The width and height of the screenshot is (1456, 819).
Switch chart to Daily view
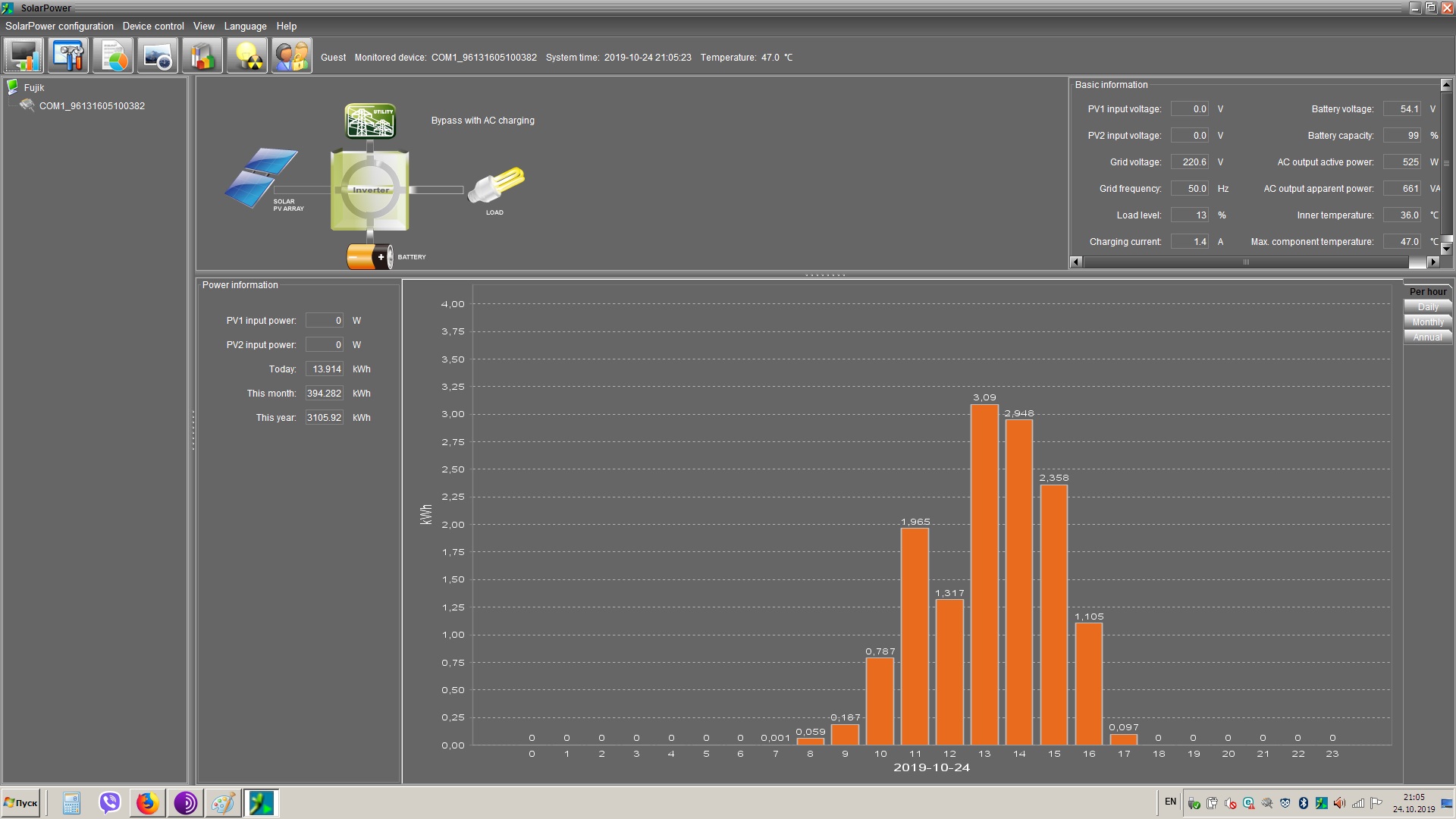click(x=1427, y=307)
